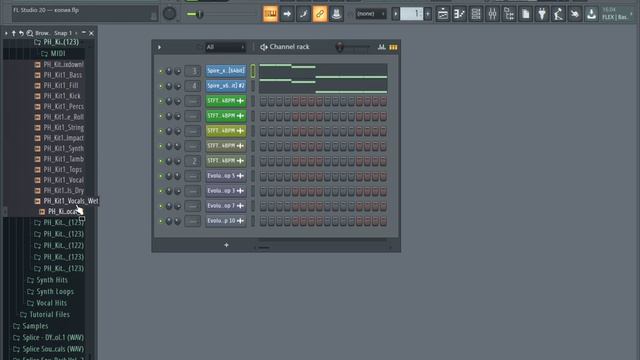Expand the Samples folder in browser
Viewport: 640px width, 360px height.
(31, 326)
